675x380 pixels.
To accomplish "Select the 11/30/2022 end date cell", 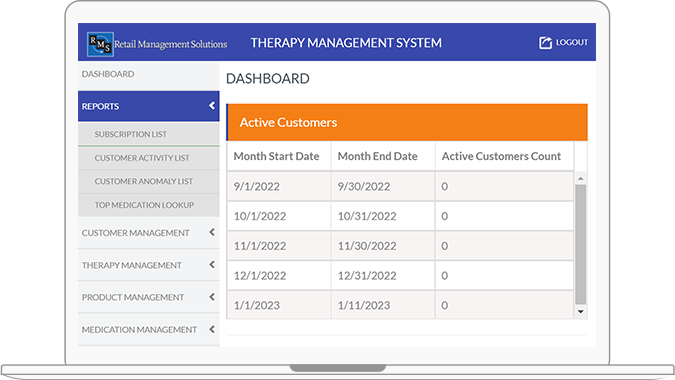I will click(383, 246).
